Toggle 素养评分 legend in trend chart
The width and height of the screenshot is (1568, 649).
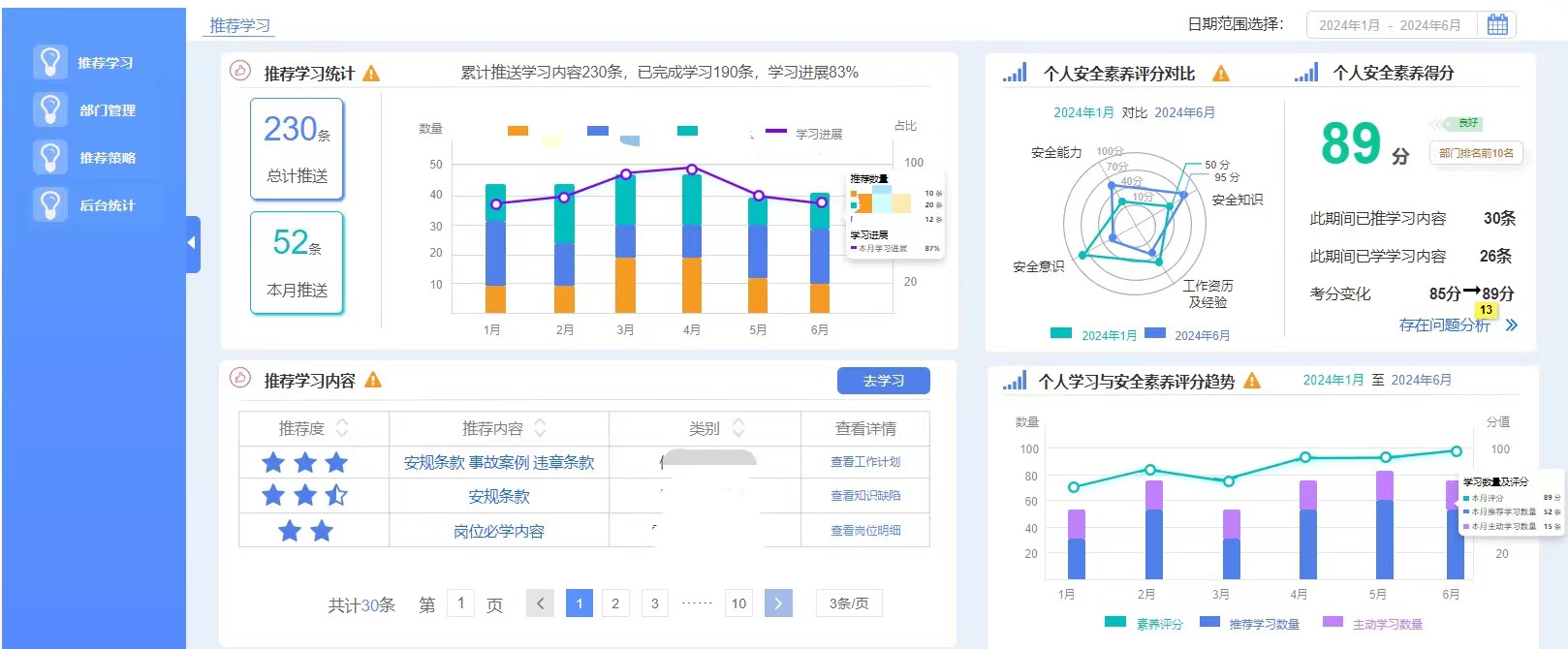pyautogui.click(x=1116, y=623)
